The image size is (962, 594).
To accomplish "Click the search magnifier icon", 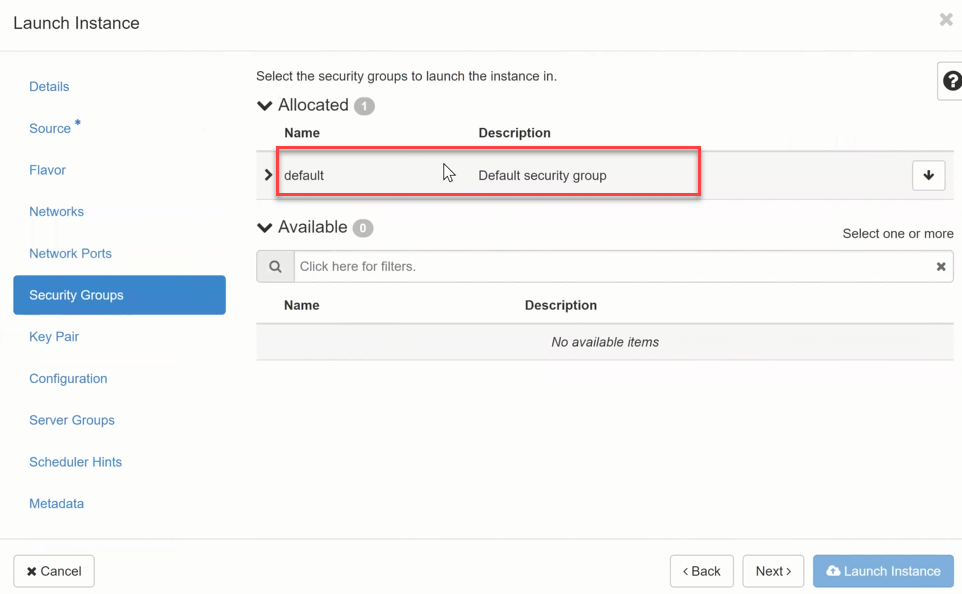I will point(275,267).
